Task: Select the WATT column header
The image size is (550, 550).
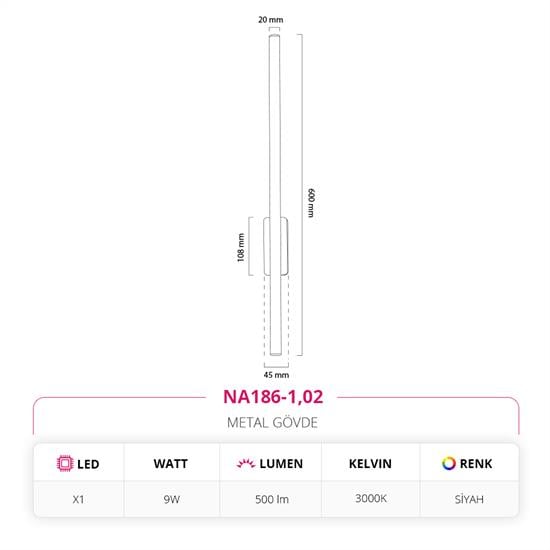Action: 171,464
